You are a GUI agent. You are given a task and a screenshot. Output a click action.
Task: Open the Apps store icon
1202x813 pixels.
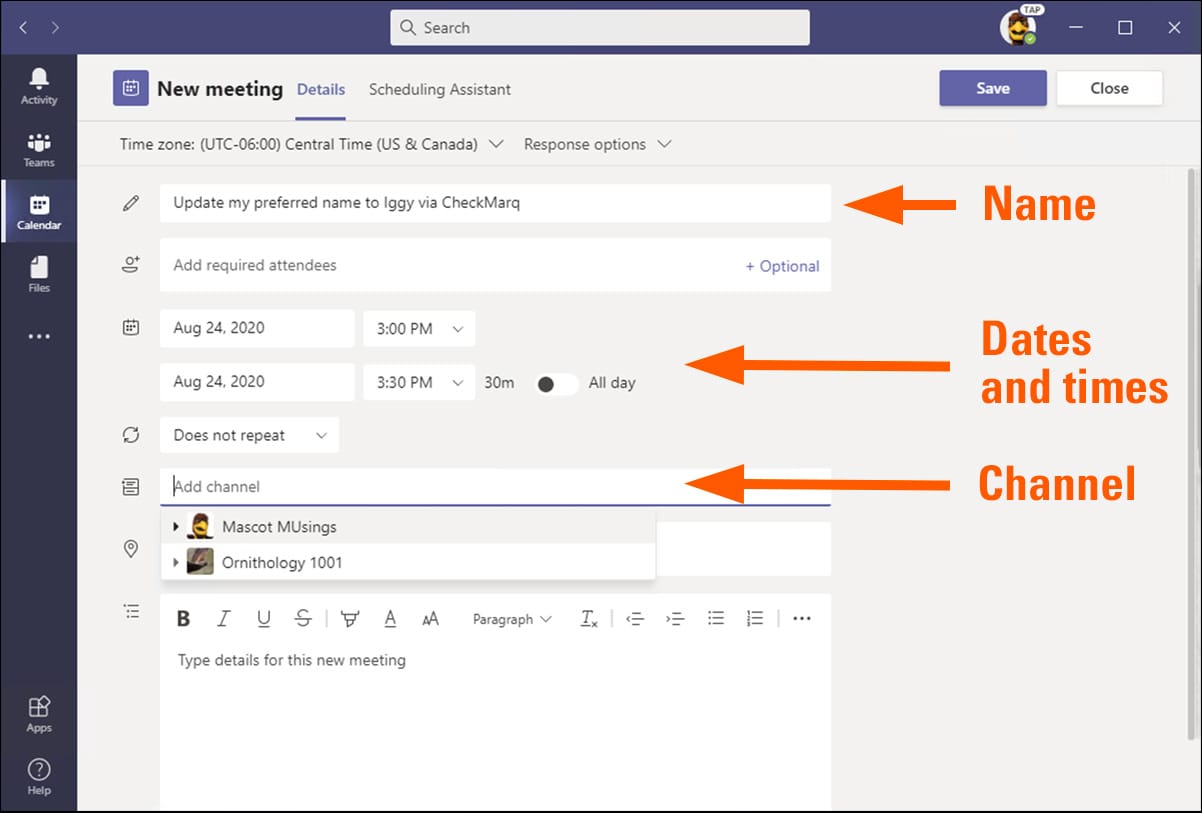(39, 714)
